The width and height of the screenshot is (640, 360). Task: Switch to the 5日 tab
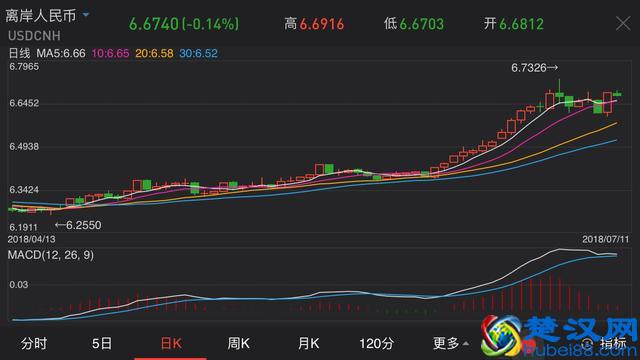[102, 344]
